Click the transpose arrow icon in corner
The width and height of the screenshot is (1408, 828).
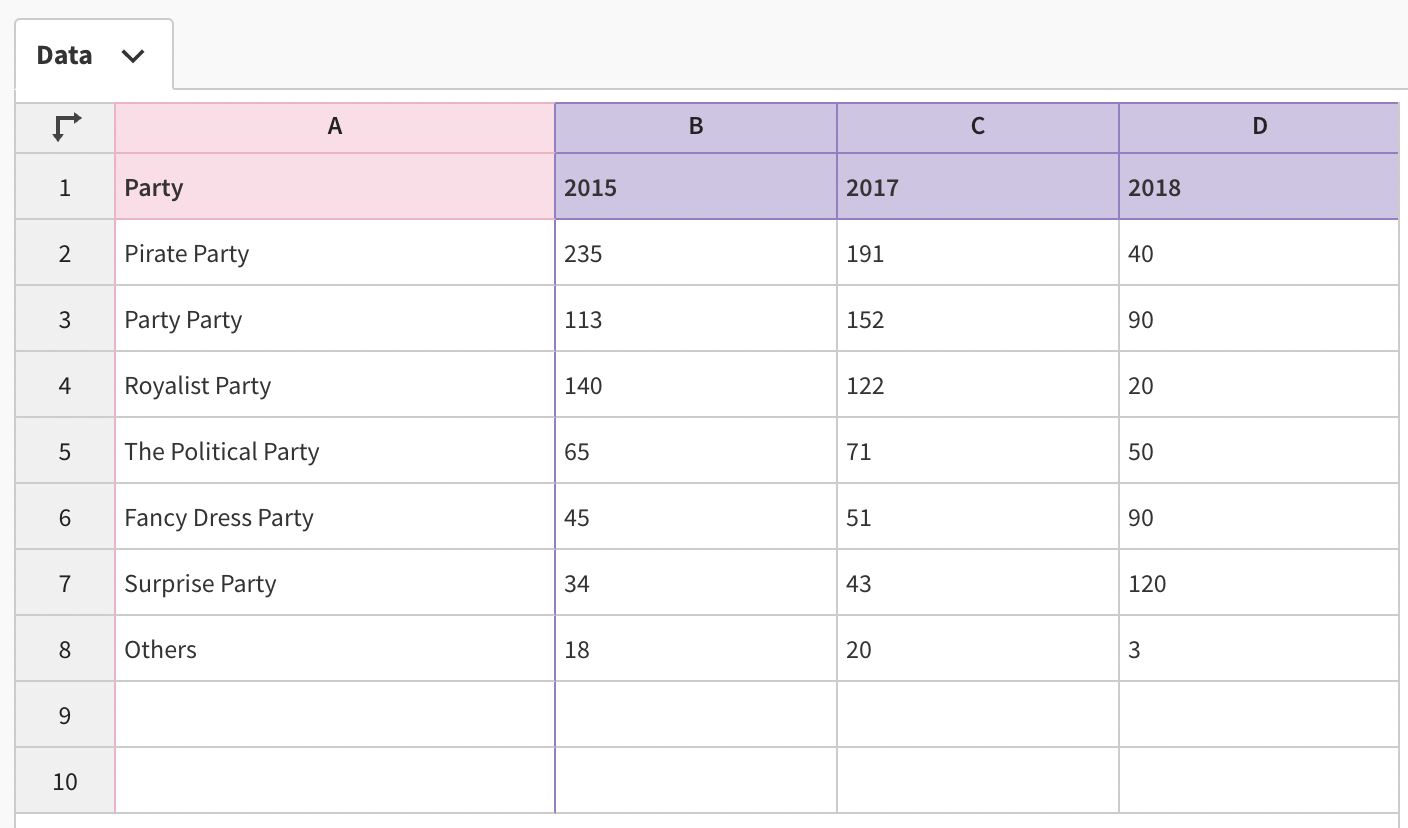pyautogui.click(x=66, y=127)
